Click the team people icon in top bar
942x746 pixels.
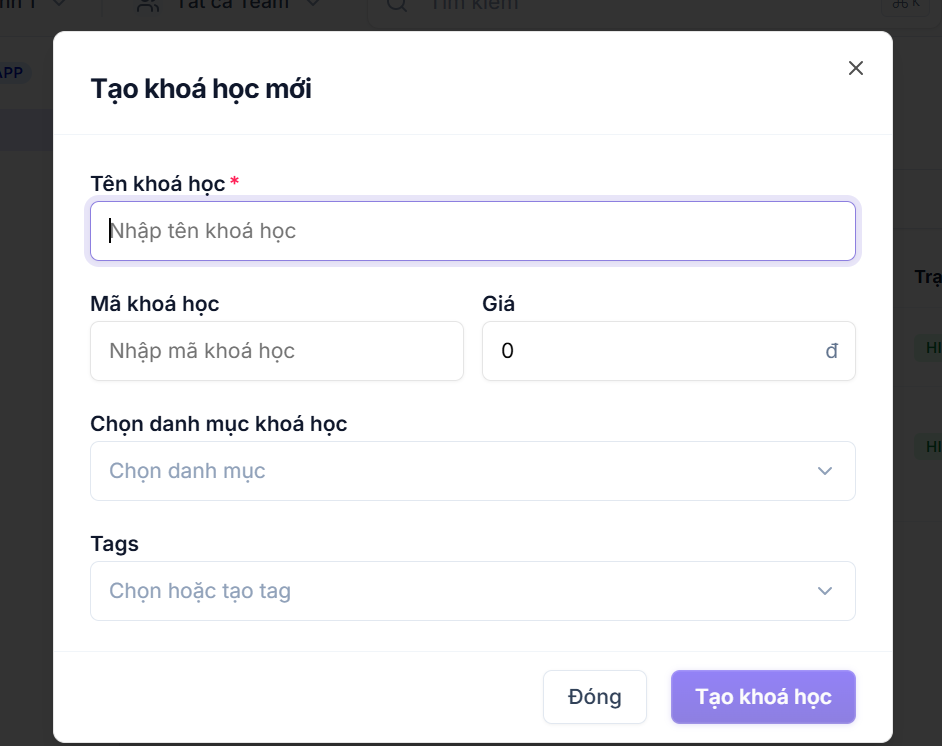(x=148, y=5)
